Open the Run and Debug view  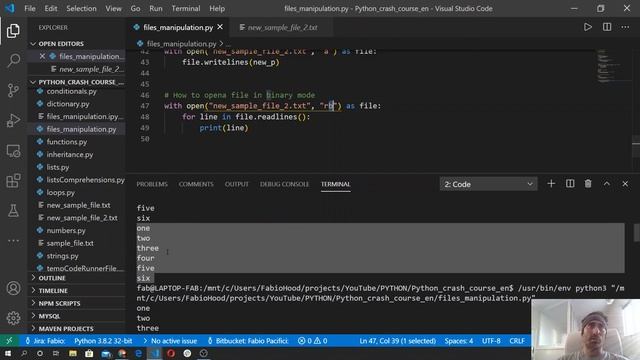click(x=13, y=120)
